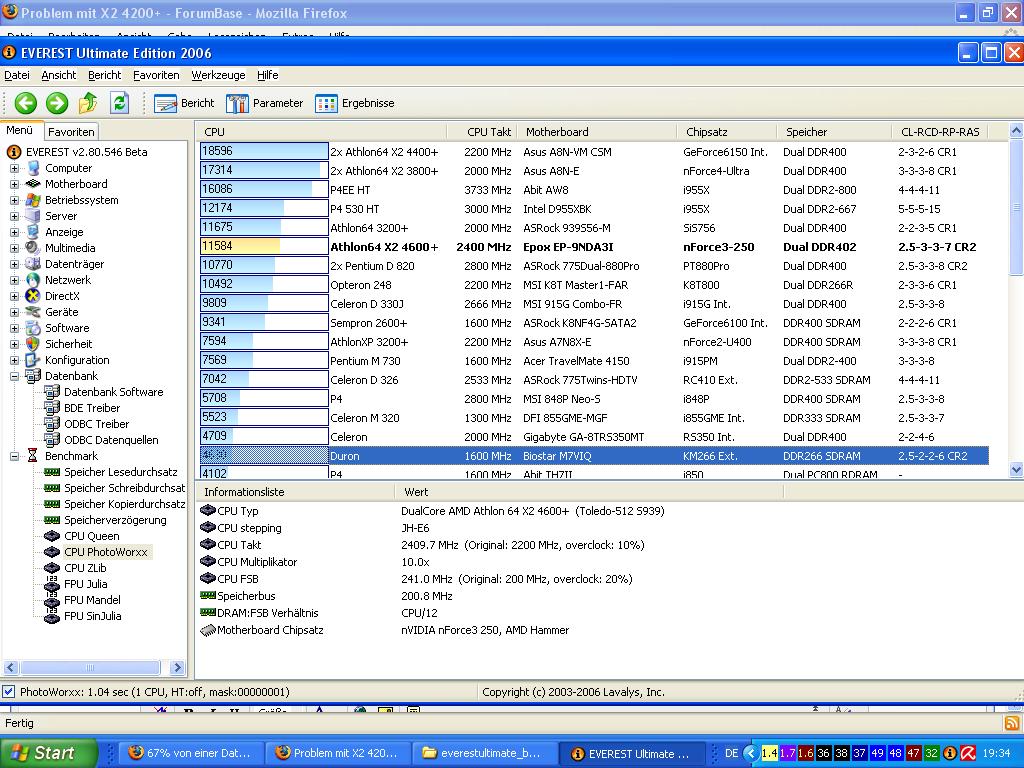Image resolution: width=1024 pixels, height=768 pixels.
Task: Select the Athlon64 X2 4600+ result row
Action: pyautogui.click(x=594, y=247)
